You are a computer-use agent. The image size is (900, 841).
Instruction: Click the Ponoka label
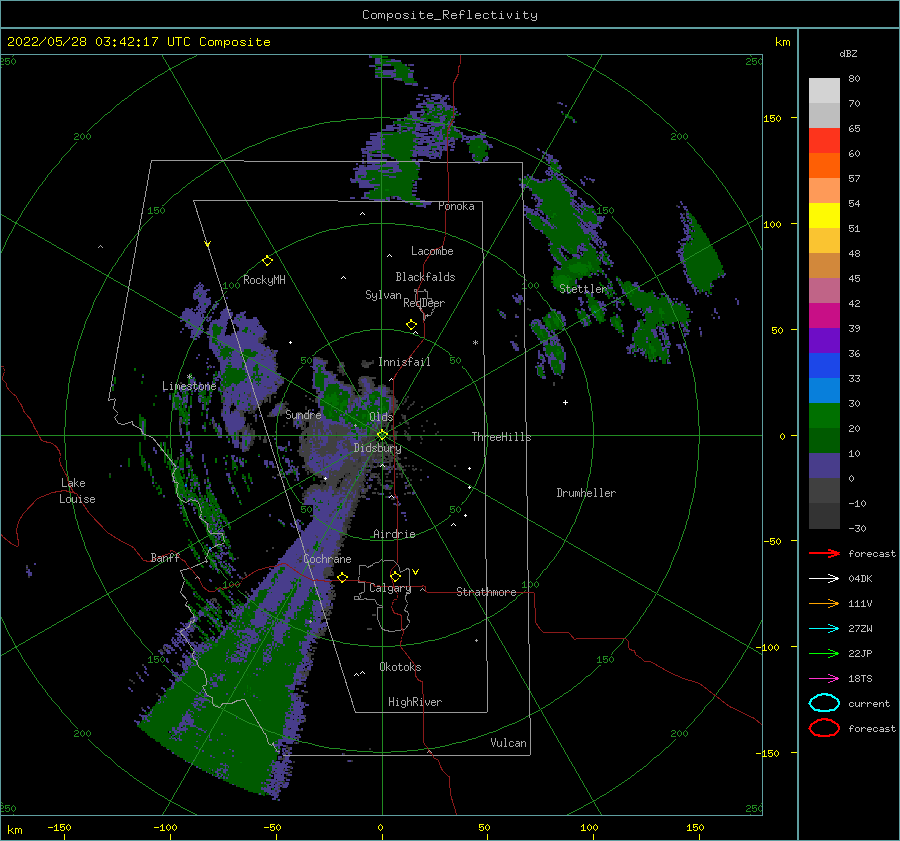pyautogui.click(x=456, y=206)
